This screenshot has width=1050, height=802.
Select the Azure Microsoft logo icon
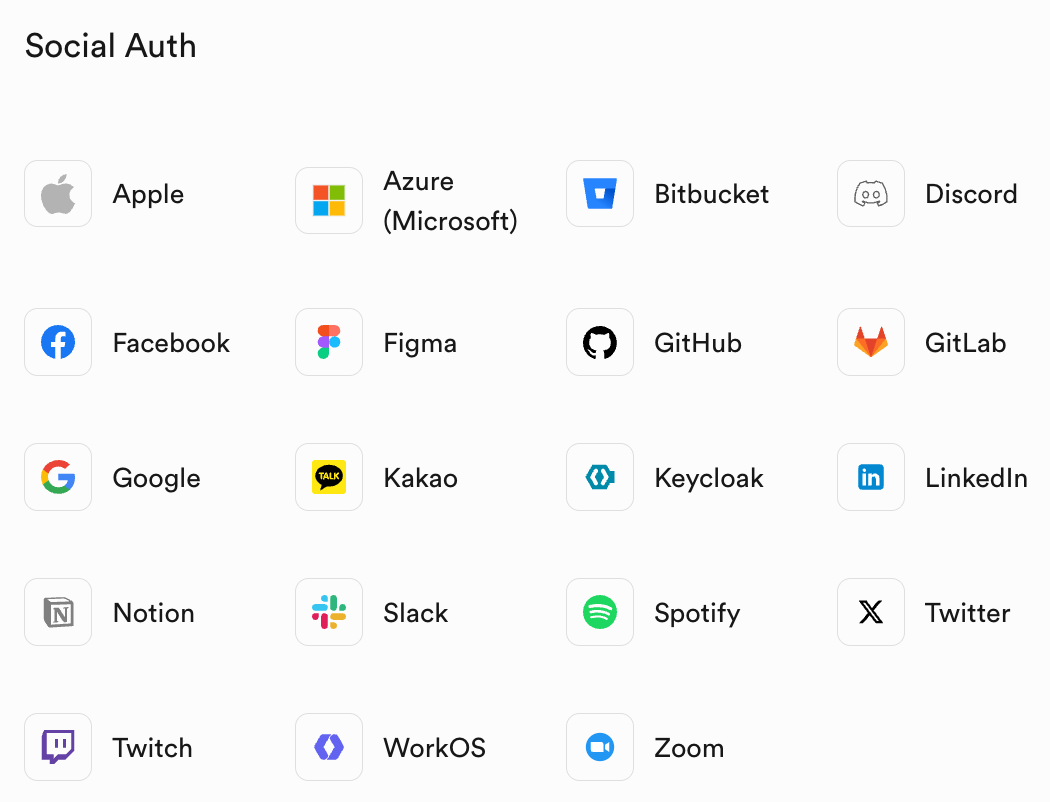329,201
